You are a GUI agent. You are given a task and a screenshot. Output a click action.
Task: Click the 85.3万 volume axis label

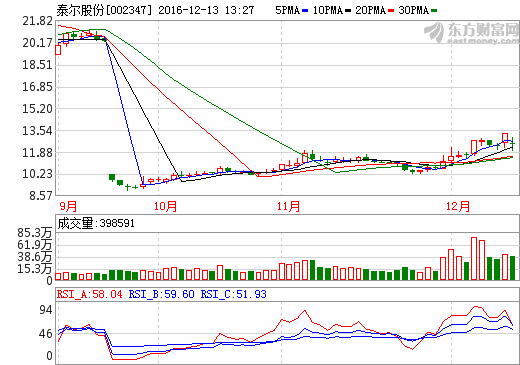pyautogui.click(x=35, y=233)
